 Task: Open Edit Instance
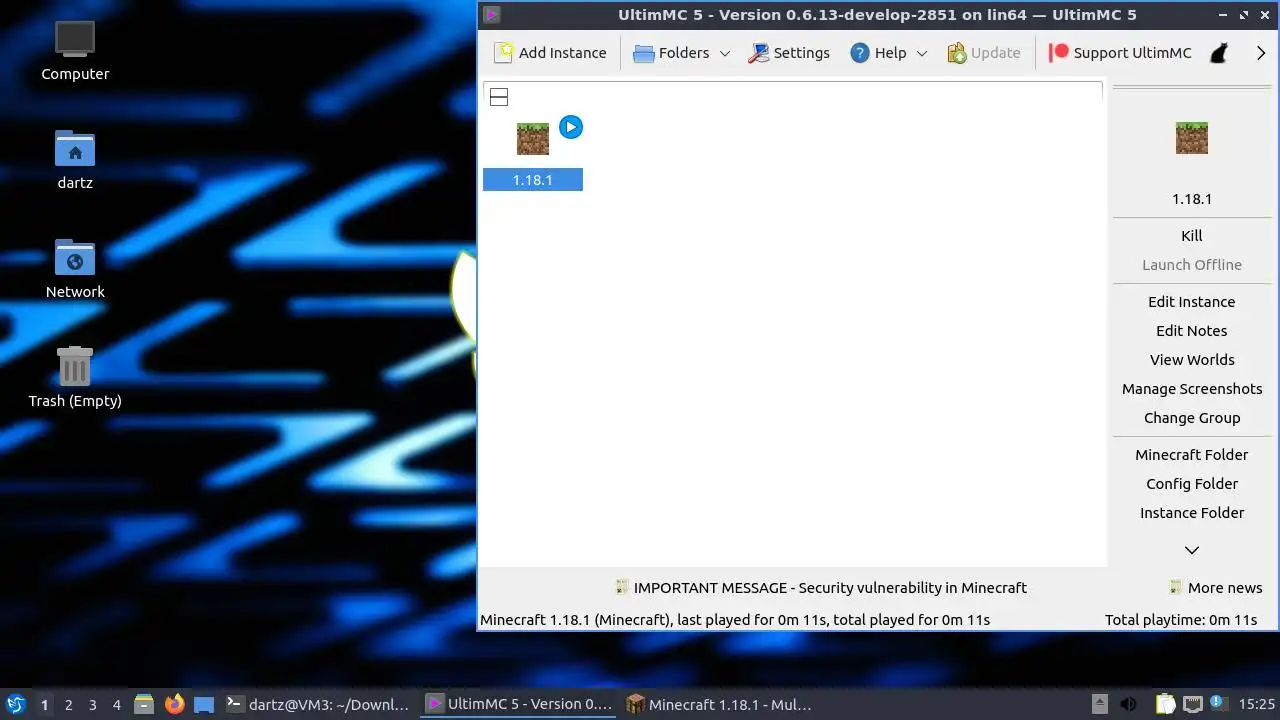[x=1192, y=302]
